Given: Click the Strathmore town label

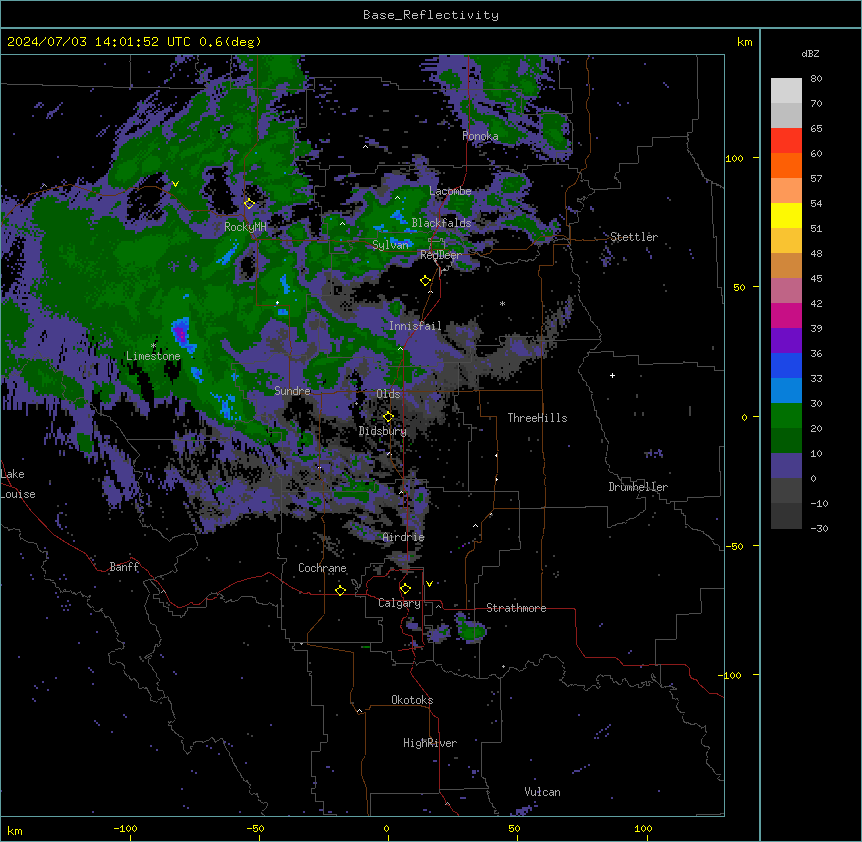Looking at the screenshot, I should (x=516, y=608).
